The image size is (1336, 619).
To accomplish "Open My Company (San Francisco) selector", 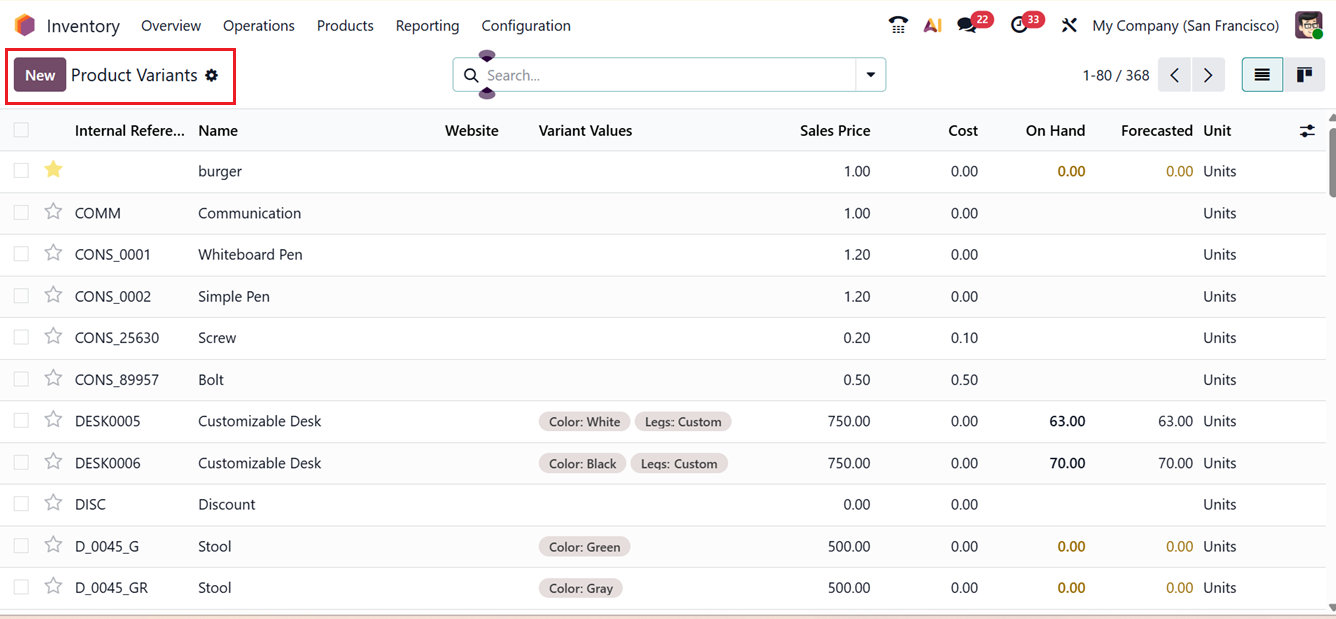I will [1185, 25].
